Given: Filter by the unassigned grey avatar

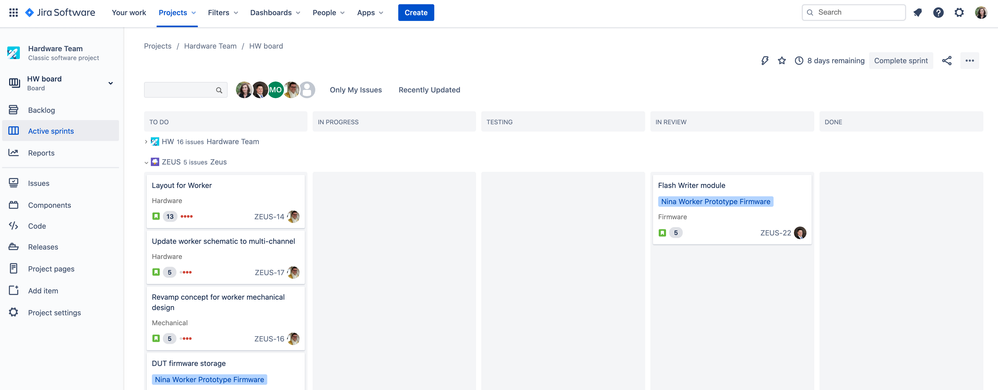Looking at the screenshot, I should (x=307, y=90).
